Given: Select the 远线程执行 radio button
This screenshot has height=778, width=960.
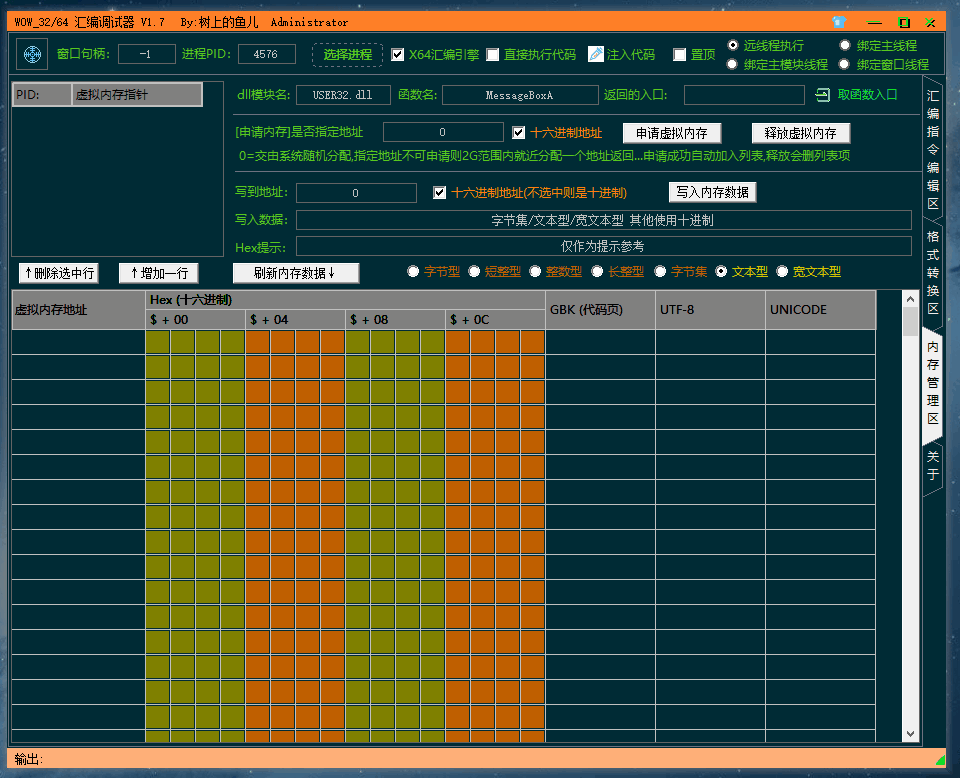Looking at the screenshot, I should (x=732, y=45).
